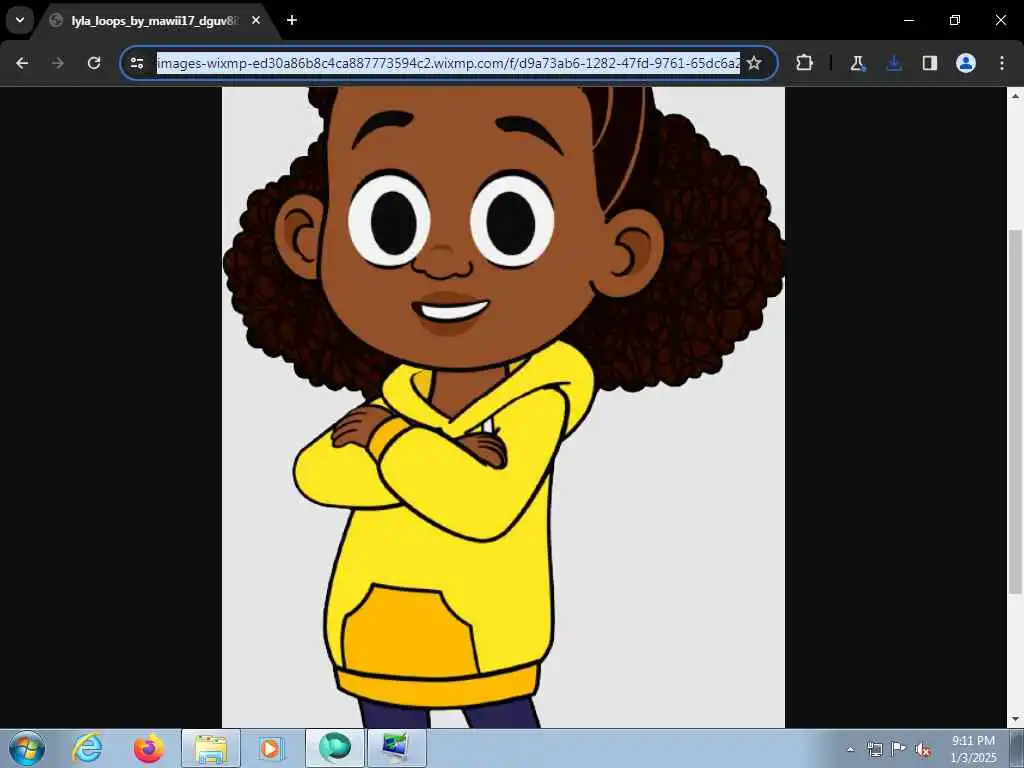This screenshot has height=768, width=1024.
Task: Click the forward navigation arrow
Action: pos(57,63)
